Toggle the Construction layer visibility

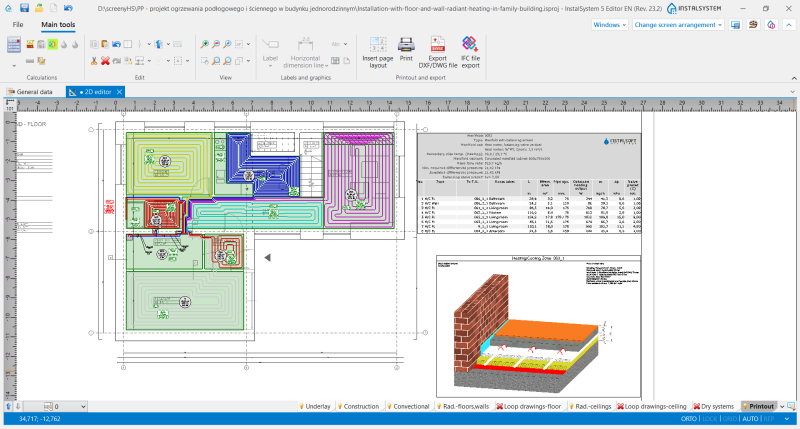point(358,407)
